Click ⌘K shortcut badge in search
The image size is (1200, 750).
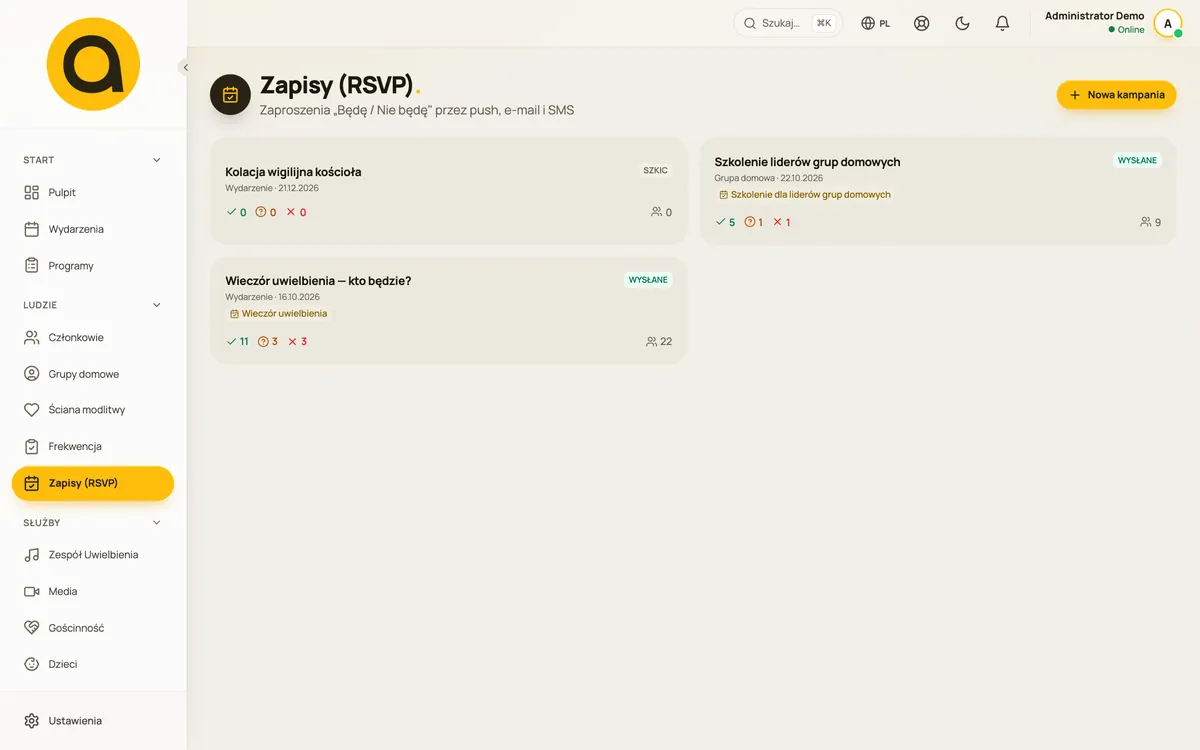point(824,23)
